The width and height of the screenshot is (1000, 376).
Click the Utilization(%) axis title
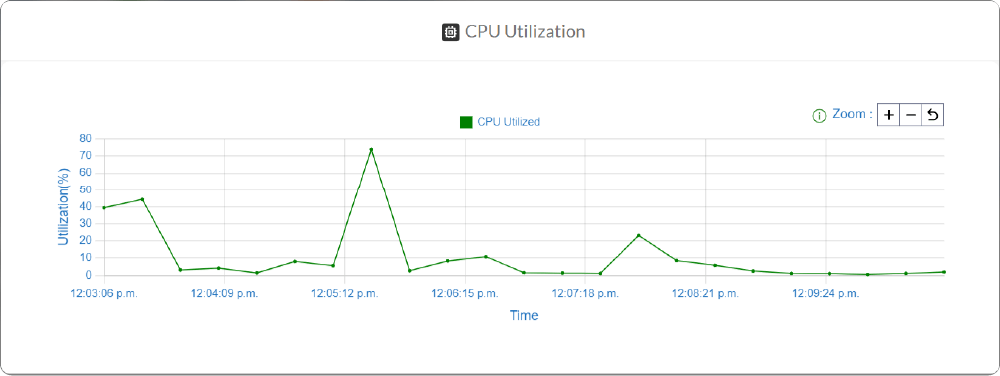pos(63,206)
